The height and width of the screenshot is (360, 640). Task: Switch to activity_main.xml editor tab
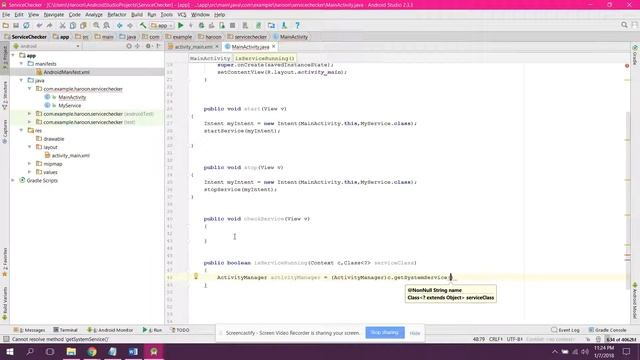pyautogui.click(x=193, y=47)
